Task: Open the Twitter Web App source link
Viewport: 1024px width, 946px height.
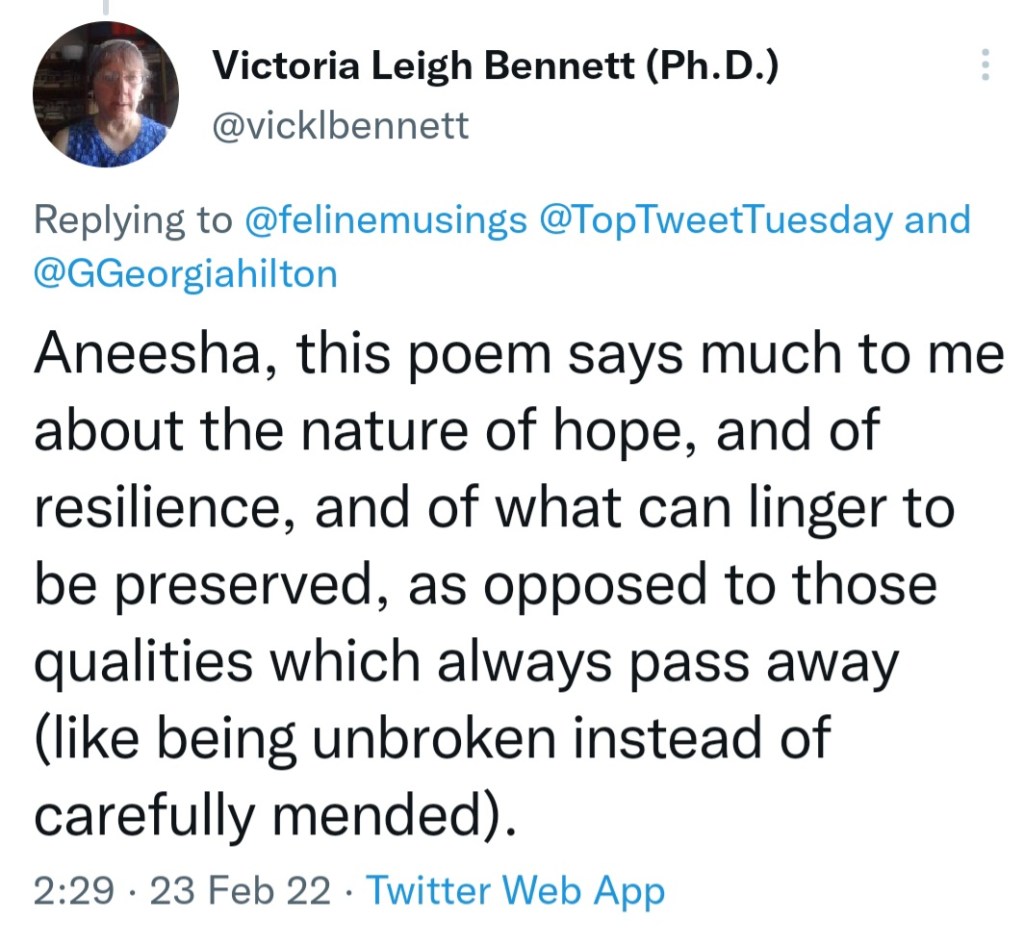Action: pyautogui.click(x=515, y=889)
